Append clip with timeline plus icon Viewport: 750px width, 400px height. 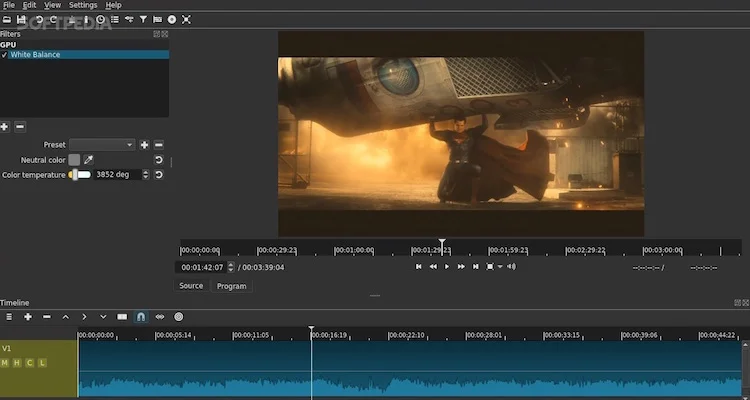[28, 317]
